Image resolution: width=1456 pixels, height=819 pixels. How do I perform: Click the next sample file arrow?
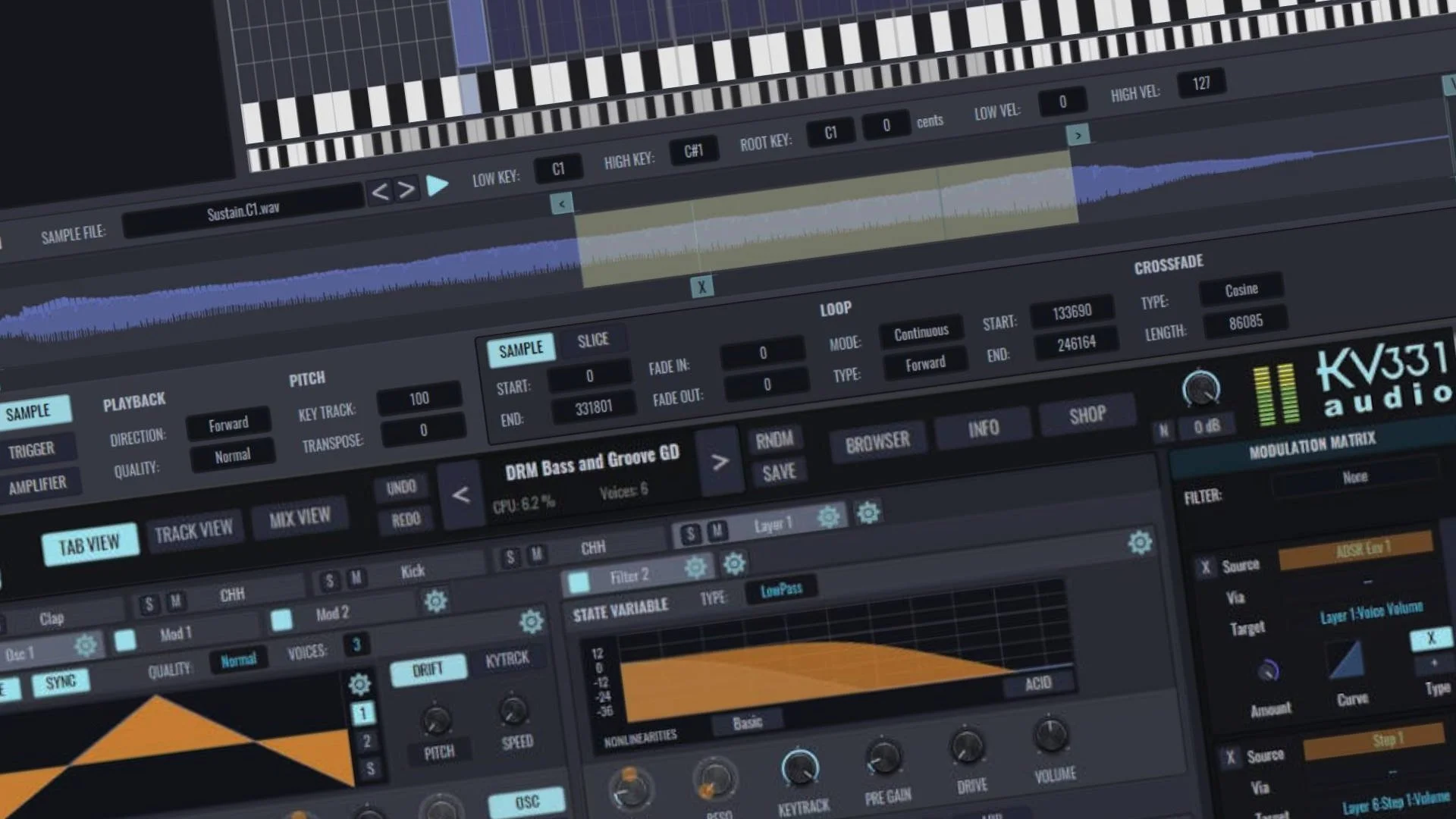(406, 189)
